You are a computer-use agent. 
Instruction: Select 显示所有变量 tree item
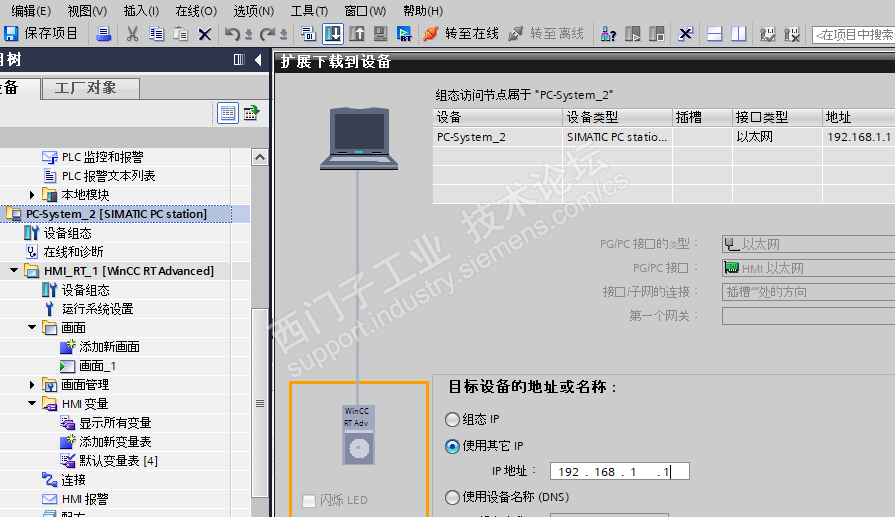[115, 423]
